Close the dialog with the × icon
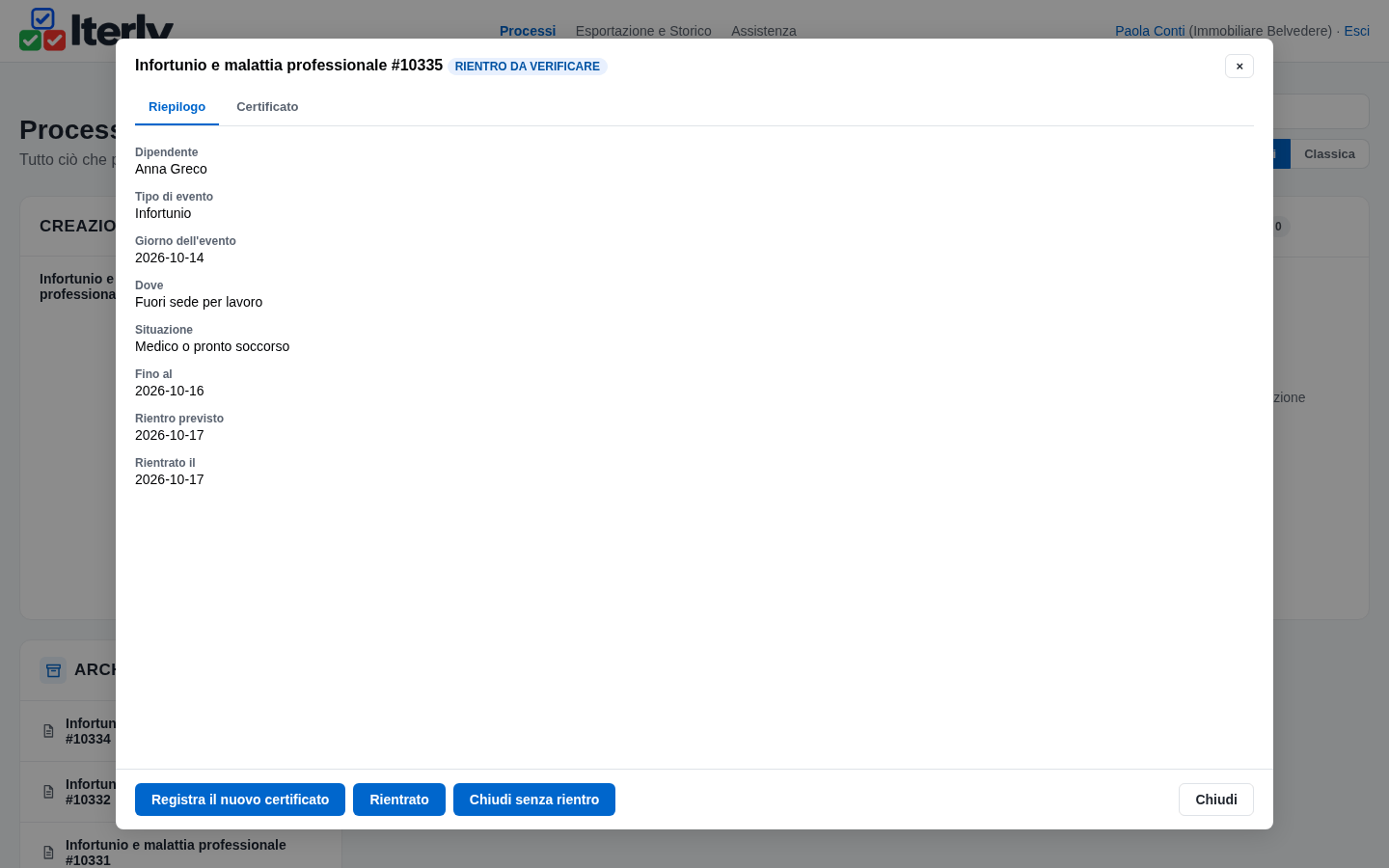Screen dimensions: 1389x868 [x=1239, y=66]
